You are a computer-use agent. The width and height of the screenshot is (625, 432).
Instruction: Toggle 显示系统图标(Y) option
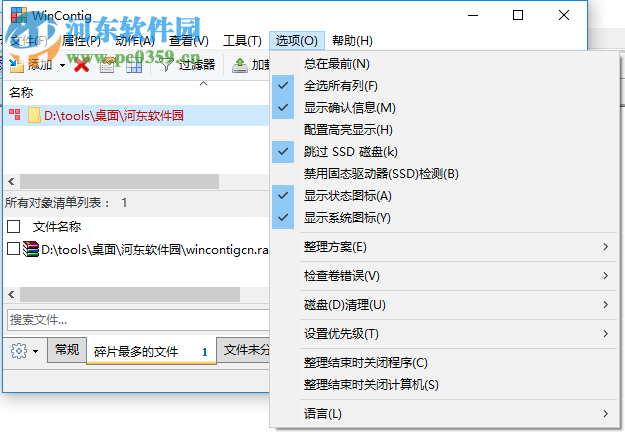click(444, 218)
